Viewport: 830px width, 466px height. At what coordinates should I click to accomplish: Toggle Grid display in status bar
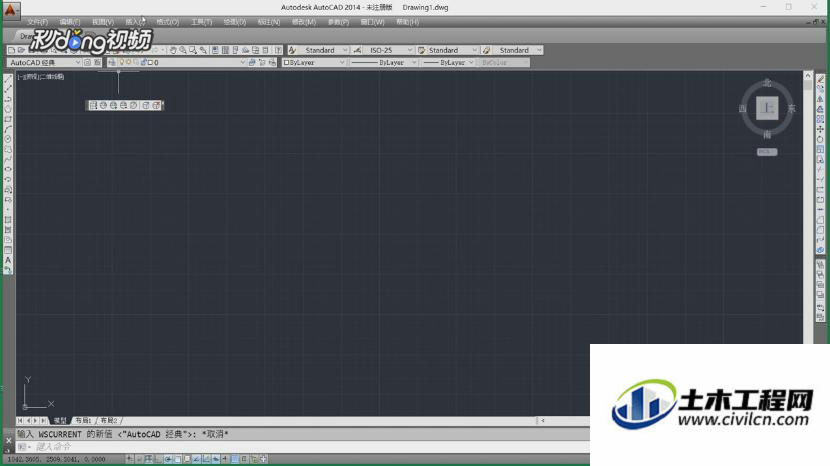[x=149, y=459]
